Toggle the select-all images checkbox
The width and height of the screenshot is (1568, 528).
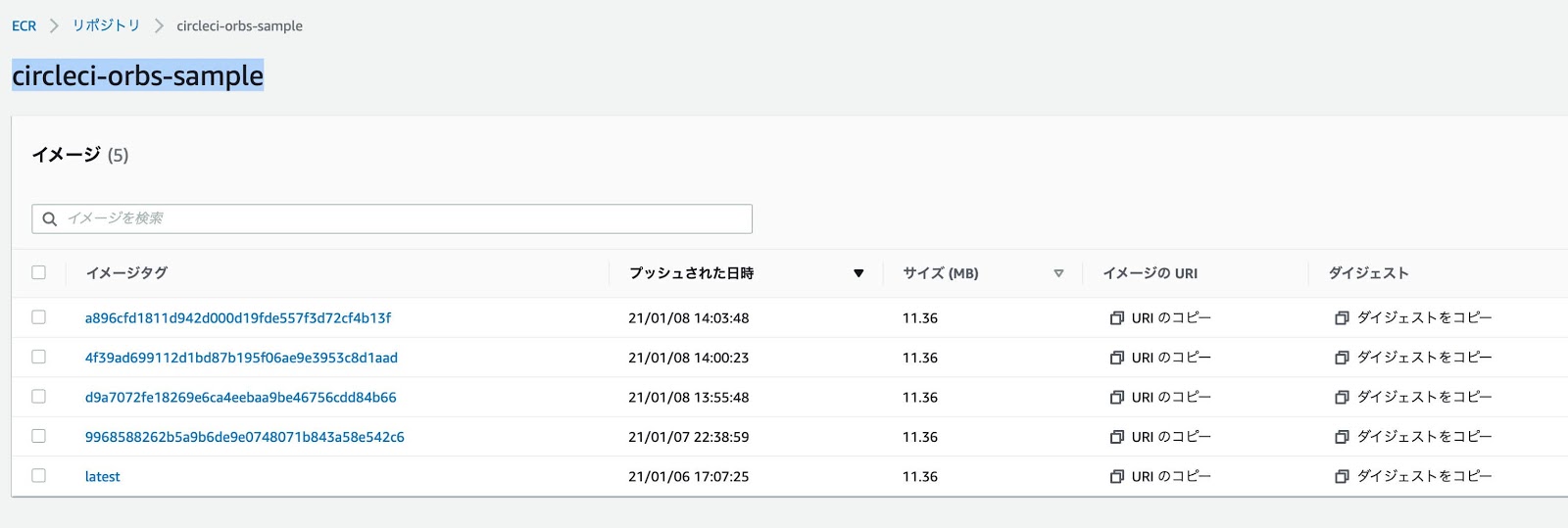click(x=39, y=272)
